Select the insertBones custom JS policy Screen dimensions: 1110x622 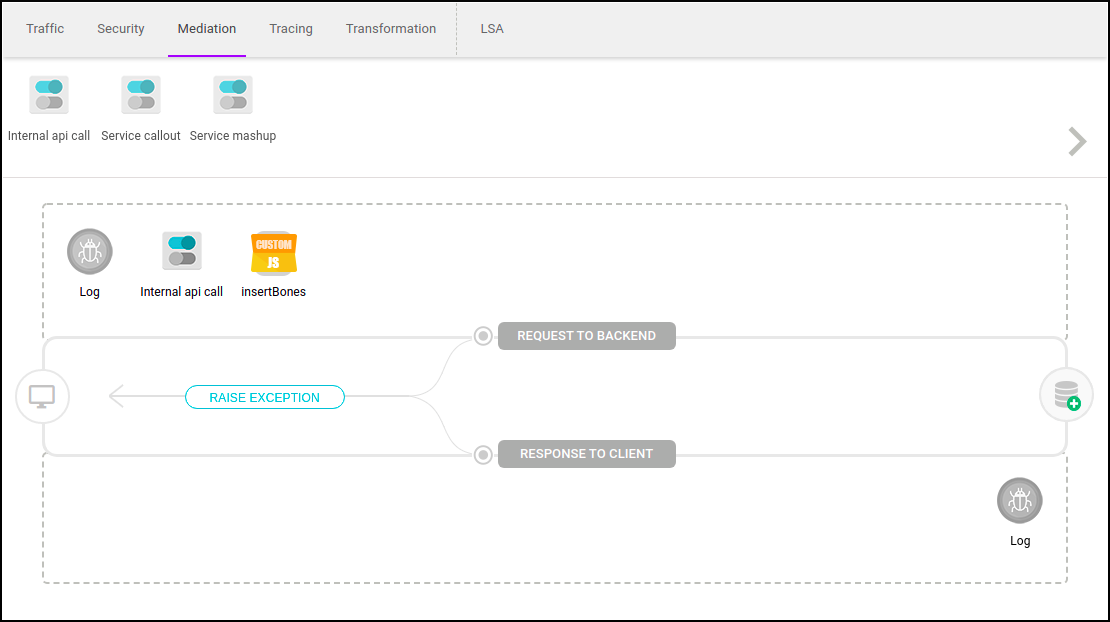point(273,251)
